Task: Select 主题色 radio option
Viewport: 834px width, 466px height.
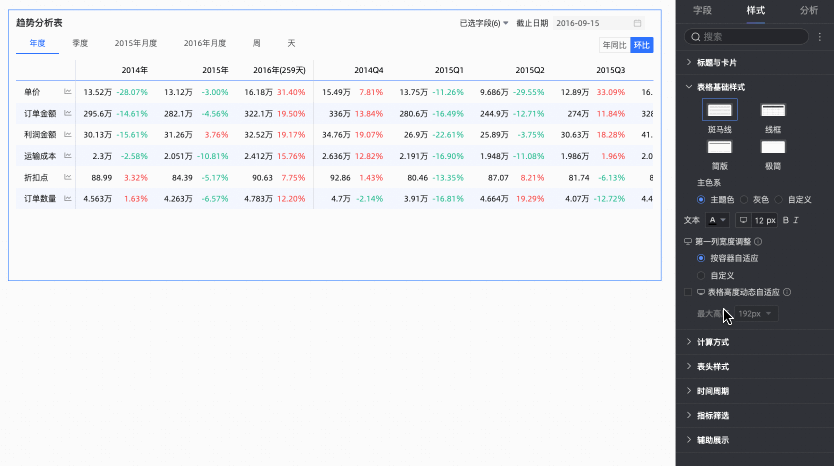Action: (x=700, y=199)
